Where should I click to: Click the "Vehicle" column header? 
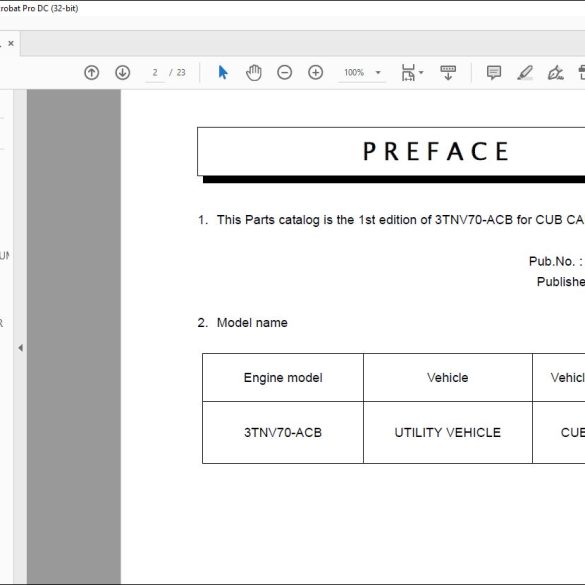click(x=447, y=378)
